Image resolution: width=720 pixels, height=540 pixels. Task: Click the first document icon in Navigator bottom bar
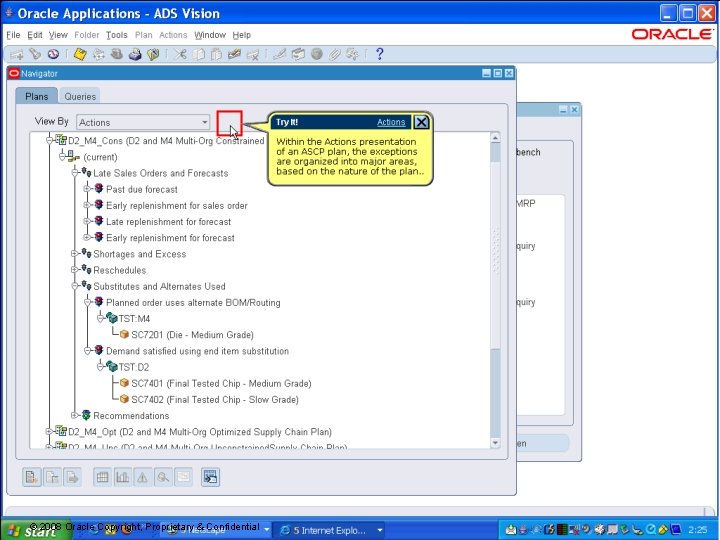point(32,478)
